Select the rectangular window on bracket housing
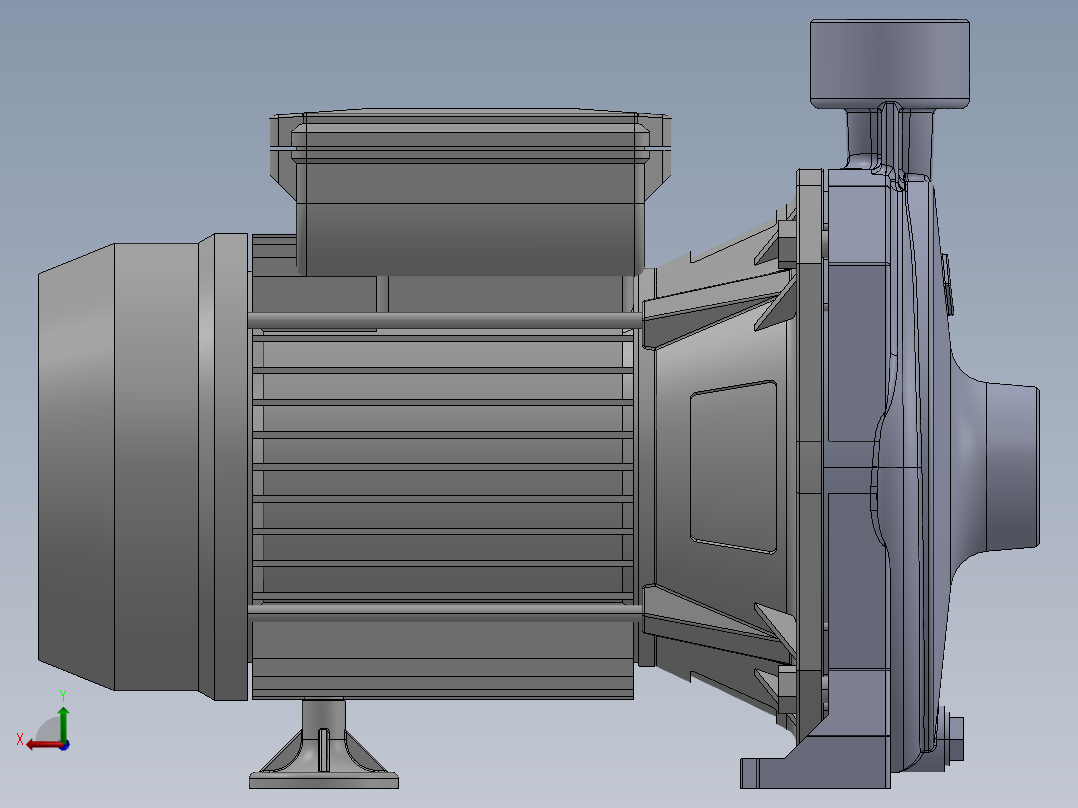 click(x=734, y=467)
